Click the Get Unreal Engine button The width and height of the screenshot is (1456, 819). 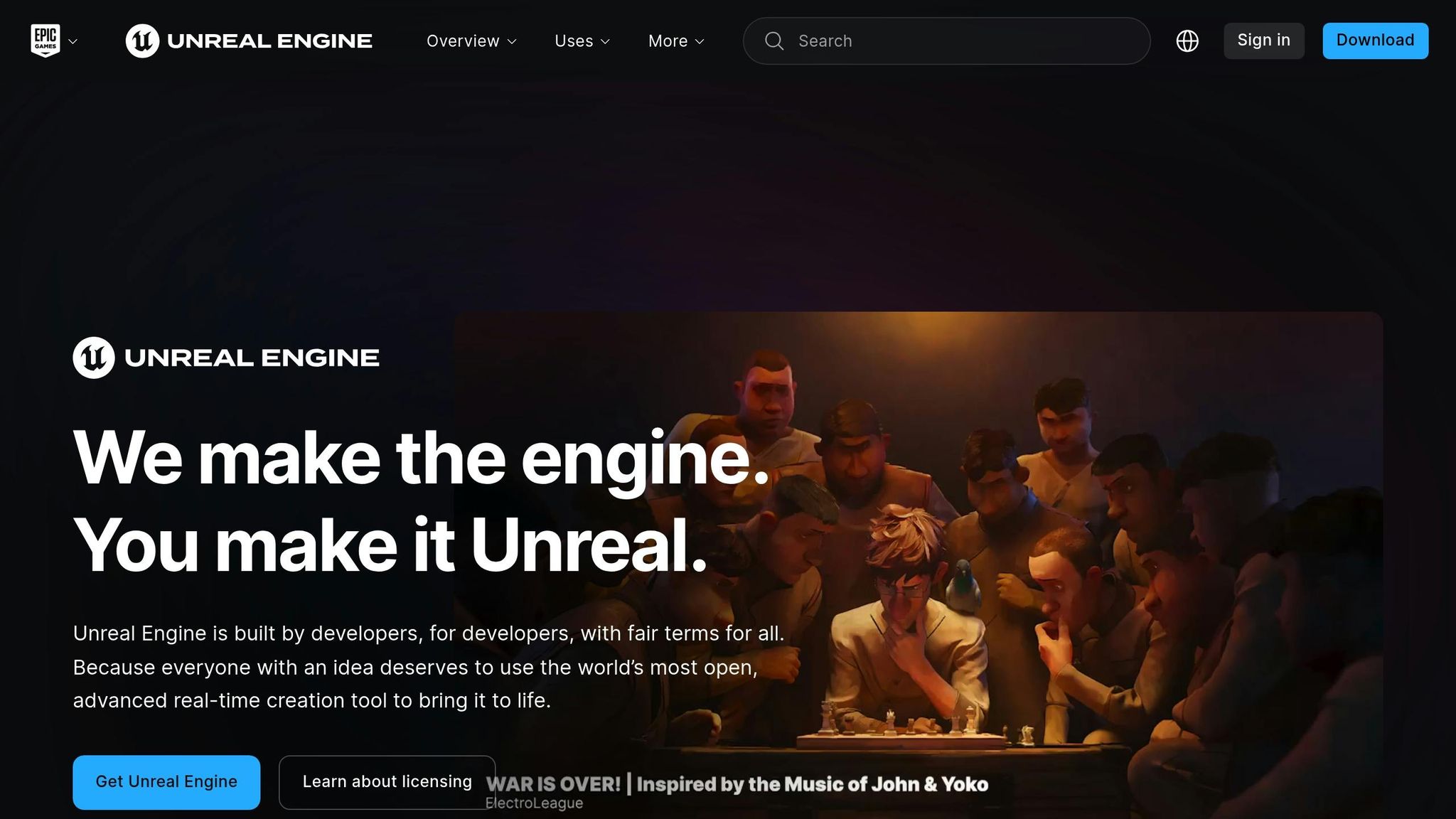click(166, 782)
